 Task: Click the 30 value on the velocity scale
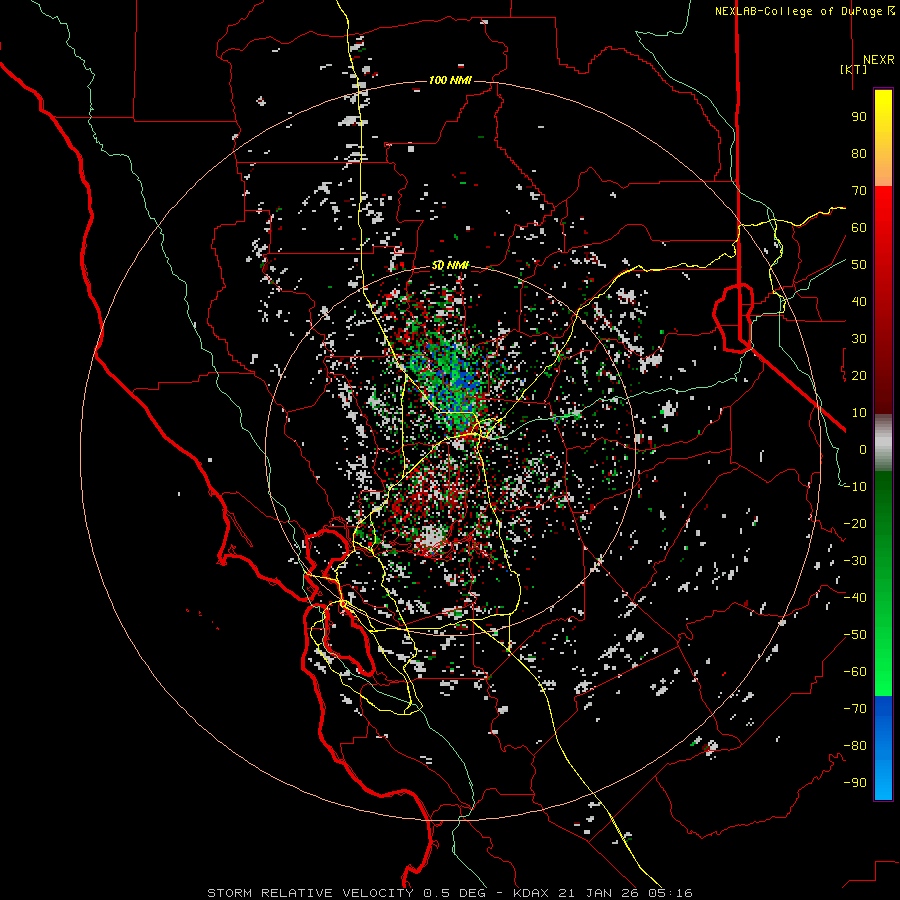click(x=859, y=339)
